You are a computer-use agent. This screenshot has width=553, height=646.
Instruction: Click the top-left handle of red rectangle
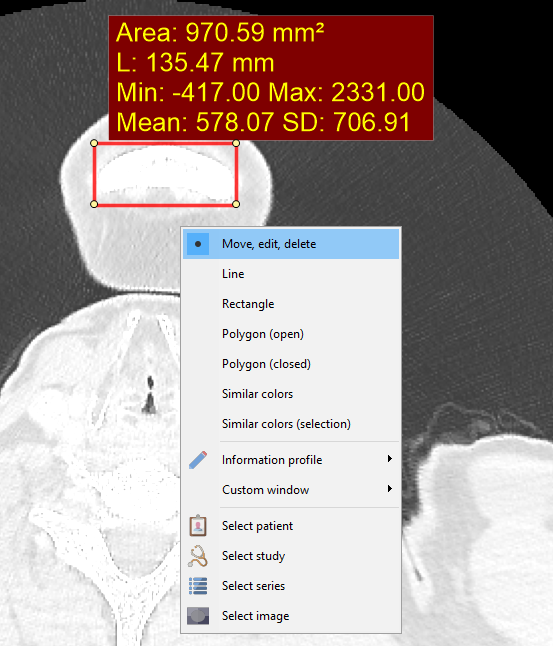tap(94, 143)
